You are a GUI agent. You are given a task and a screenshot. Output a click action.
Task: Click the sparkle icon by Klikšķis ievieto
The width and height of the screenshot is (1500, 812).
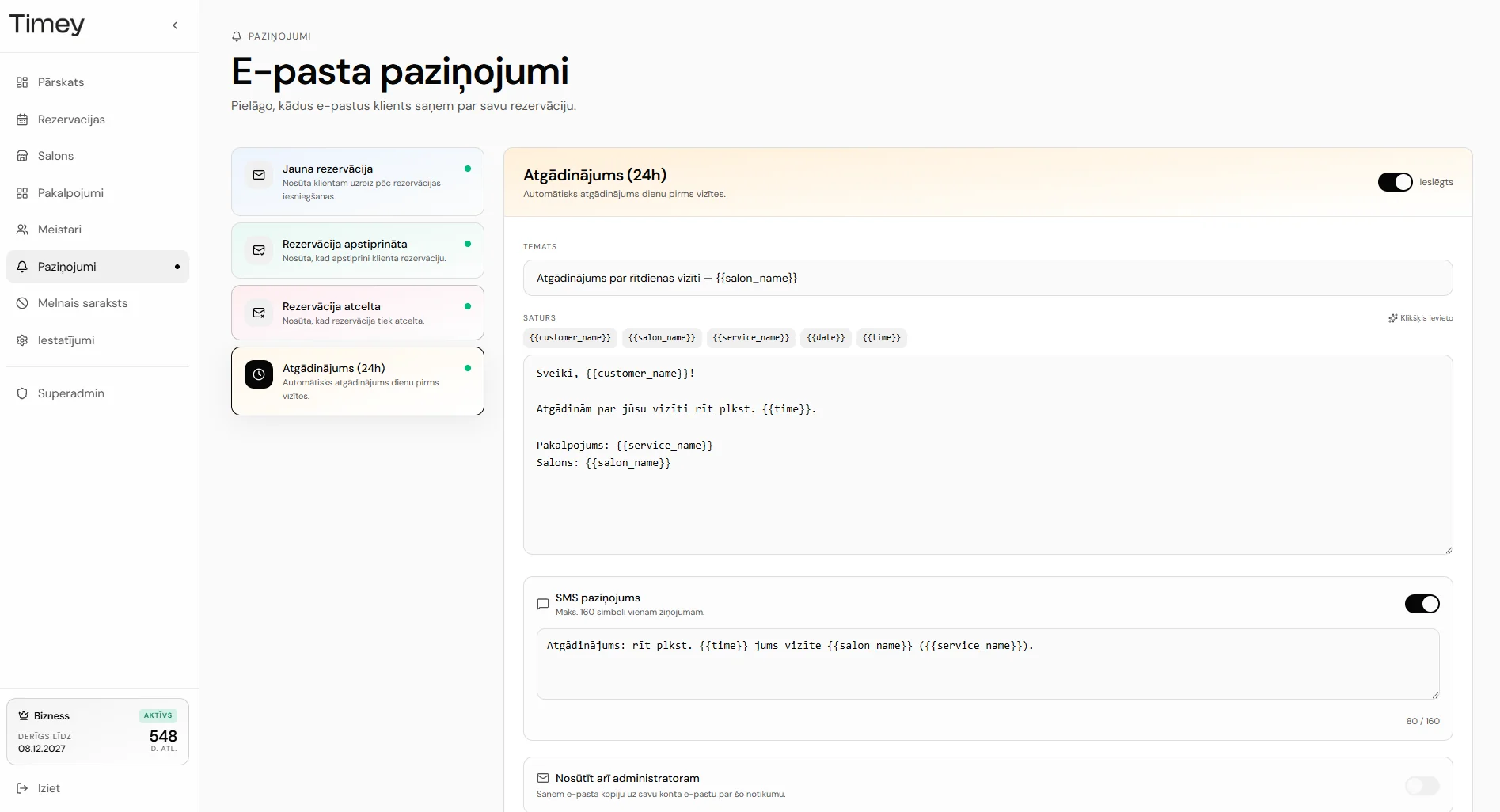(x=1392, y=318)
